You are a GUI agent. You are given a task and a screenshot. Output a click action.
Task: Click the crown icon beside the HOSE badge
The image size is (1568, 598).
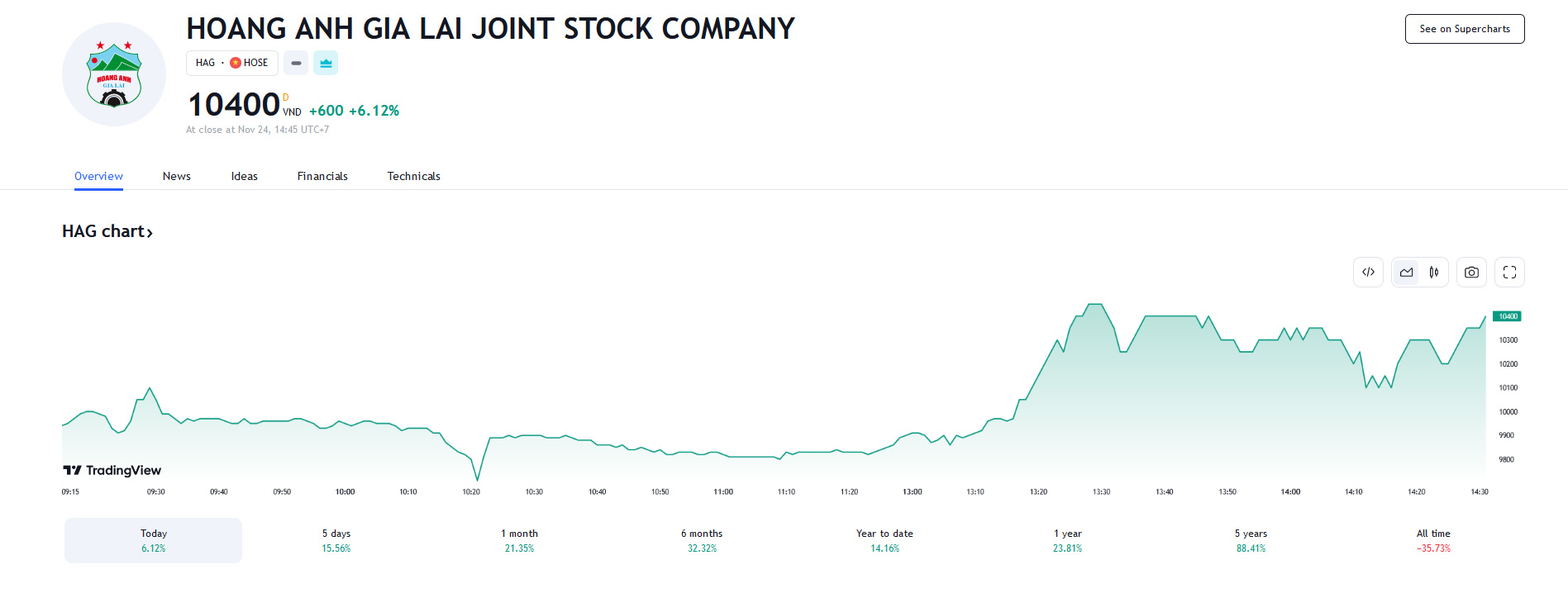coord(326,63)
